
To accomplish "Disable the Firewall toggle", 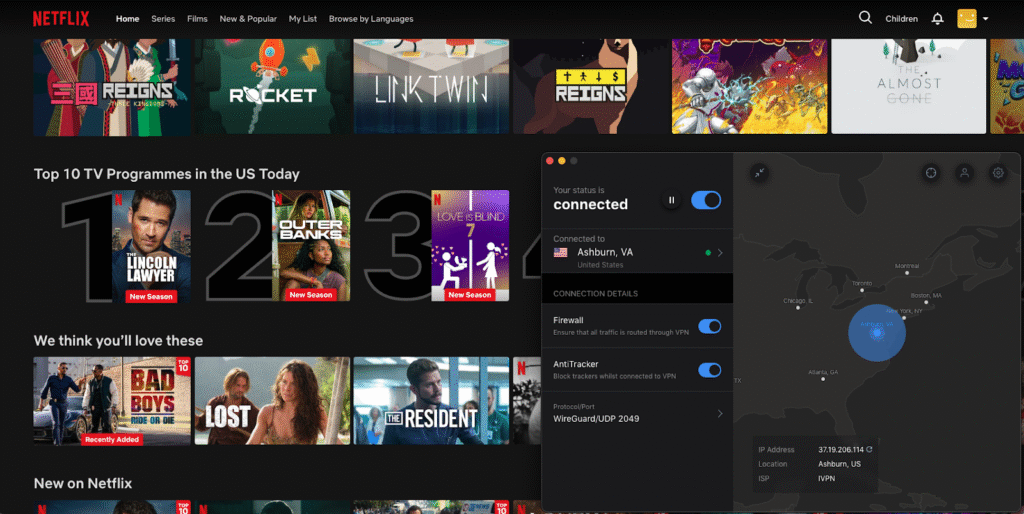I will point(710,326).
